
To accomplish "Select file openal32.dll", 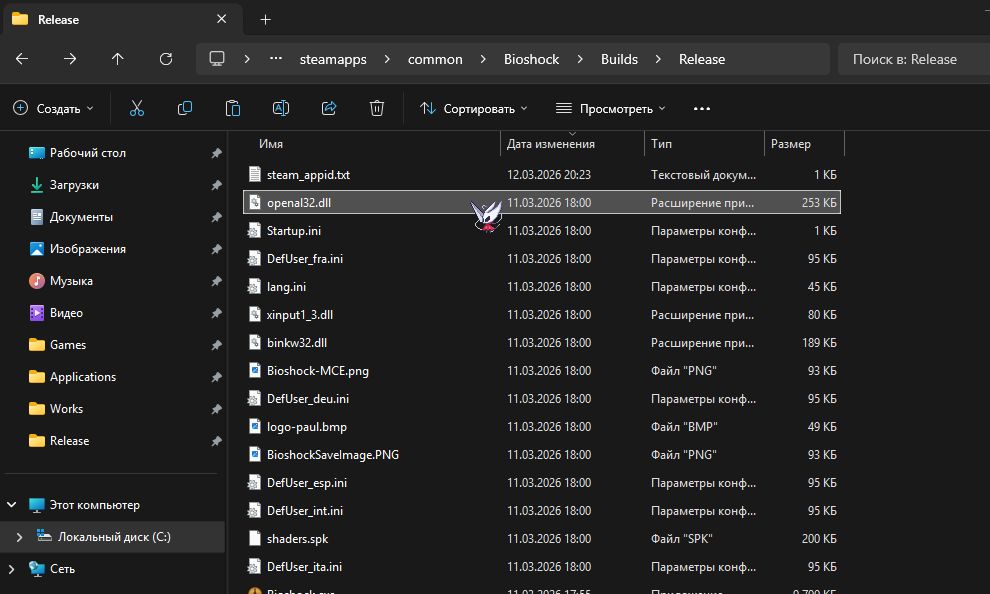I will [x=542, y=203].
